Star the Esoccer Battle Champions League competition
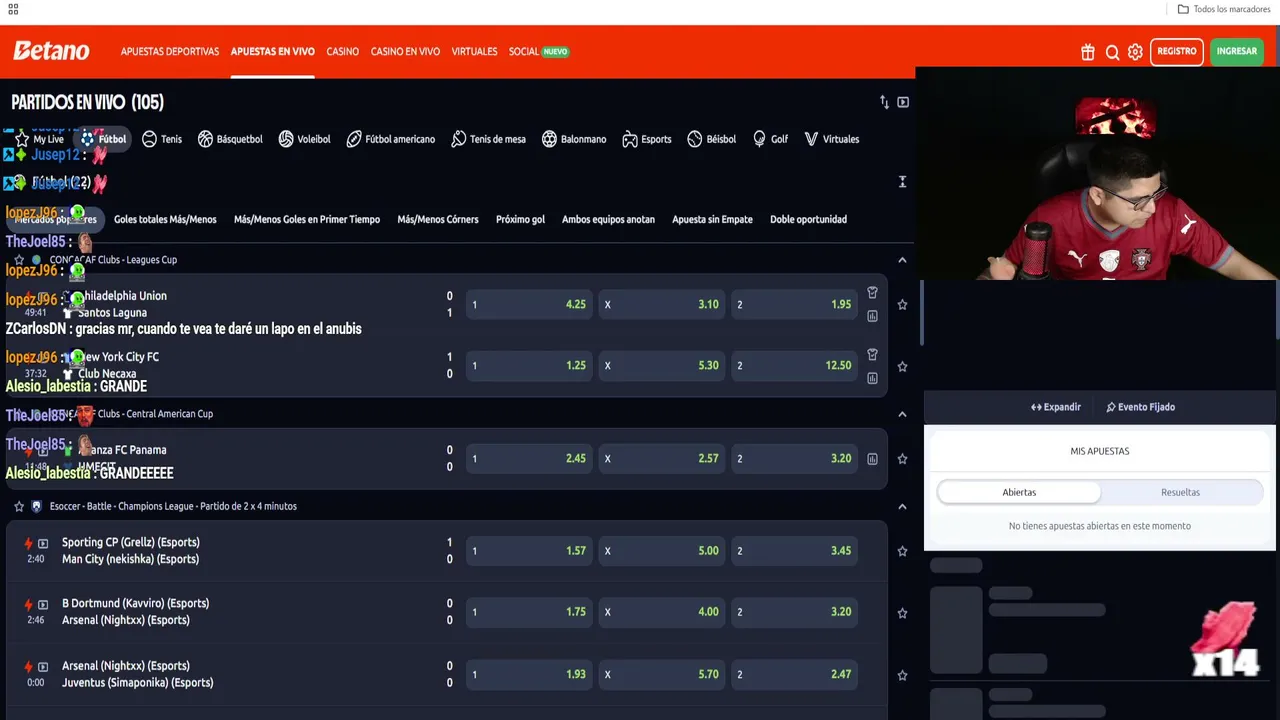This screenshot has height=720, width=1280. click(19, 507)
